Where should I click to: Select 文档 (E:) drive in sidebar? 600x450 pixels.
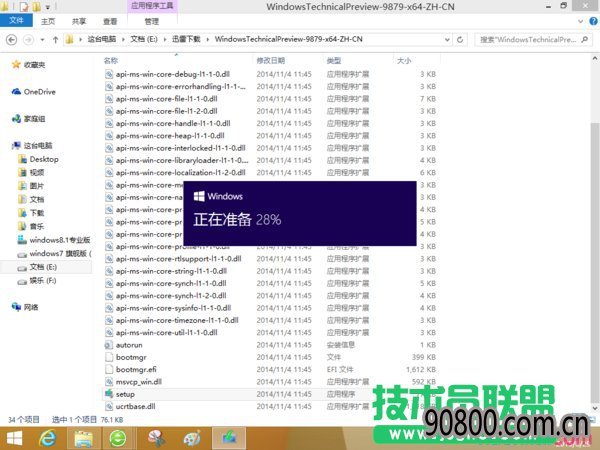(x=38, y=267)
